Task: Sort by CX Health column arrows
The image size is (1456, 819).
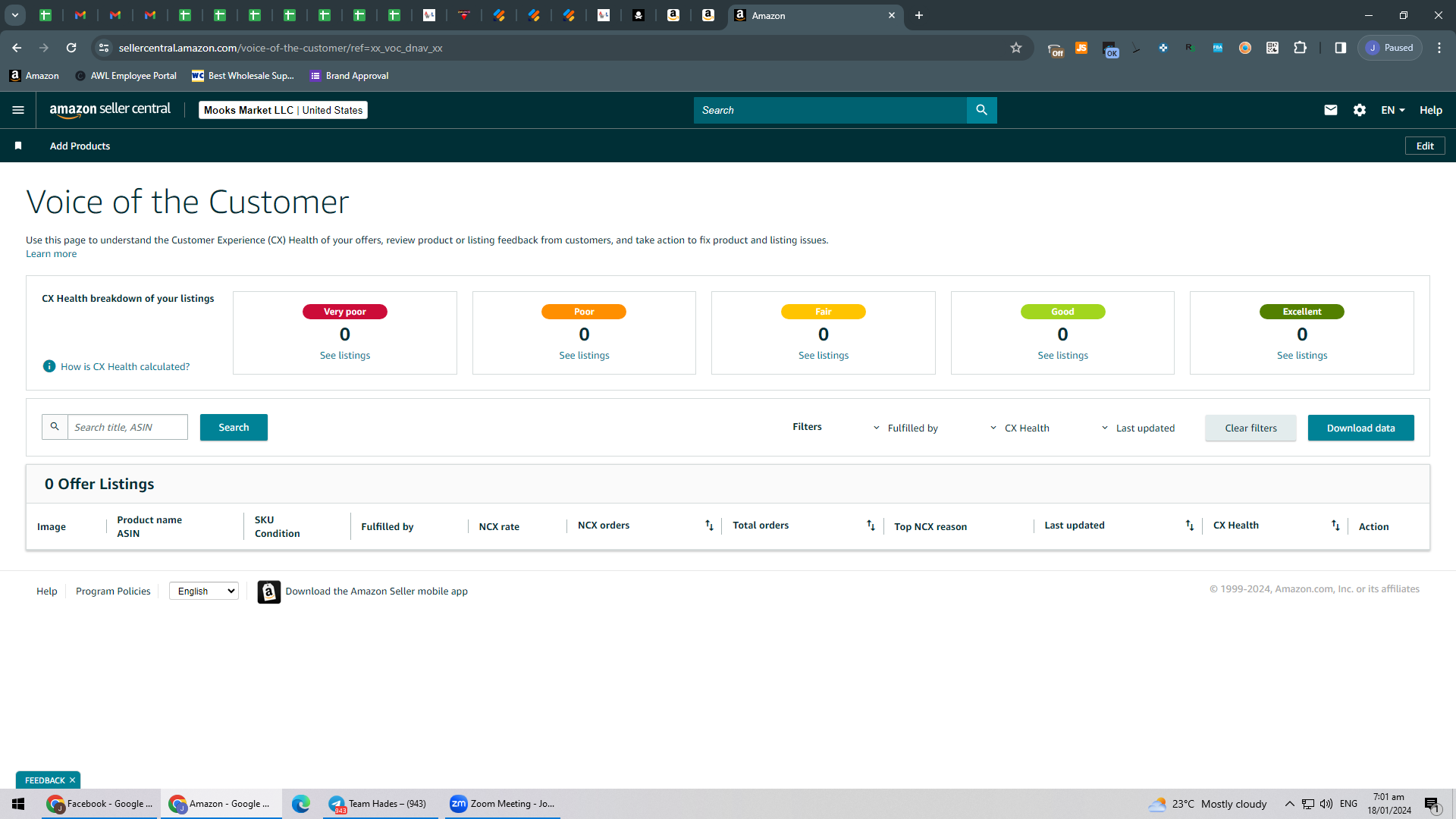Action: point(1335,526)
